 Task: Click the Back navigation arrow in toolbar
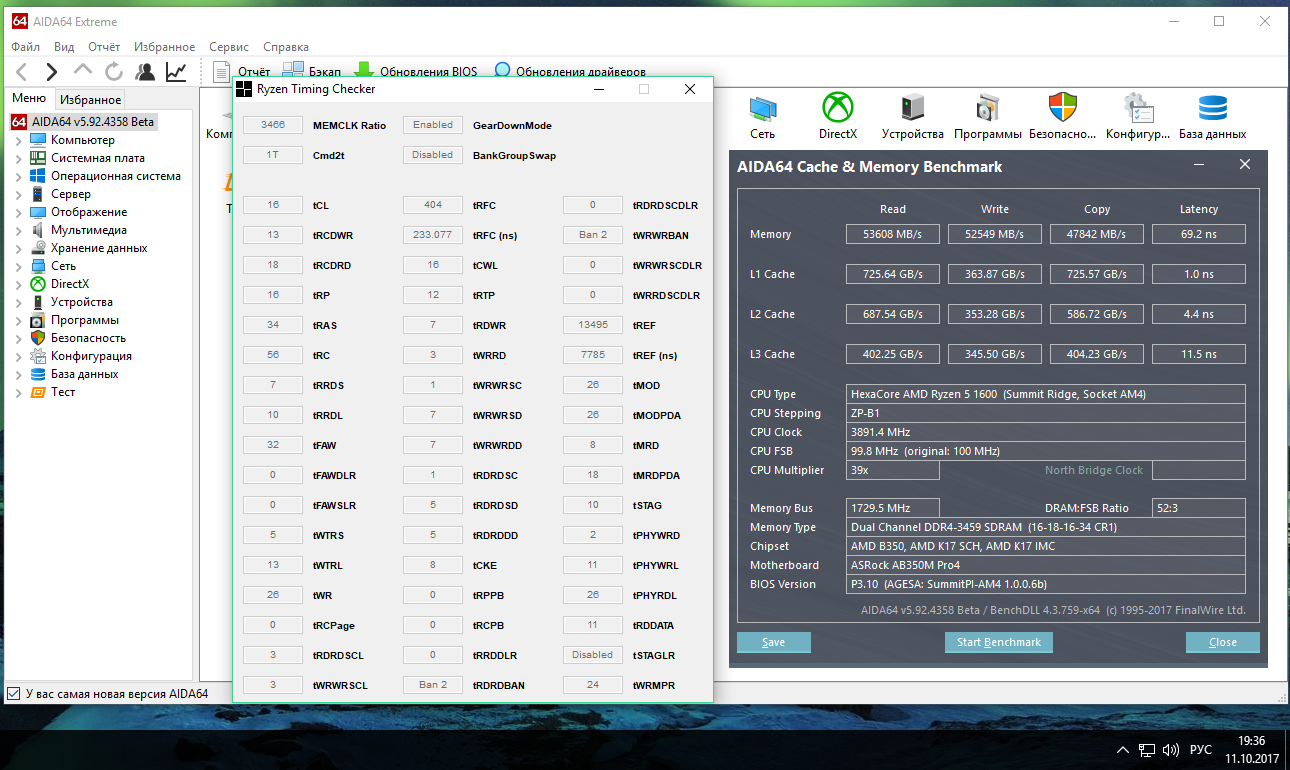tap(22, 72)
